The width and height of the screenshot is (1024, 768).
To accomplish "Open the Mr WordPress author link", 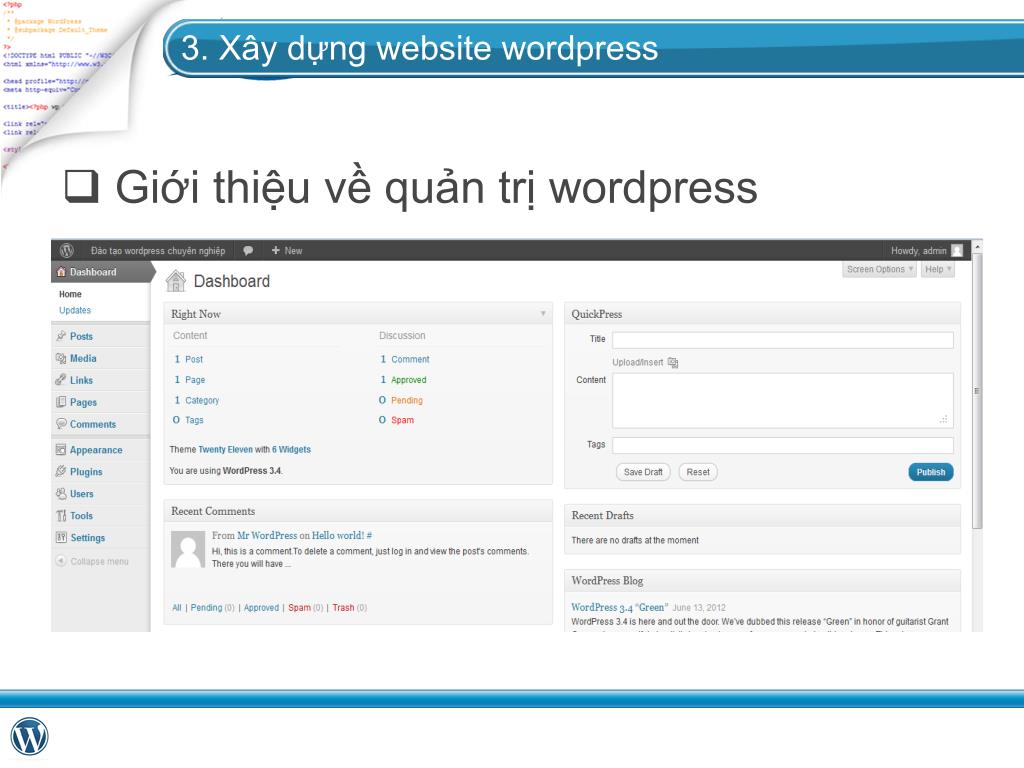I will [267, 536].
